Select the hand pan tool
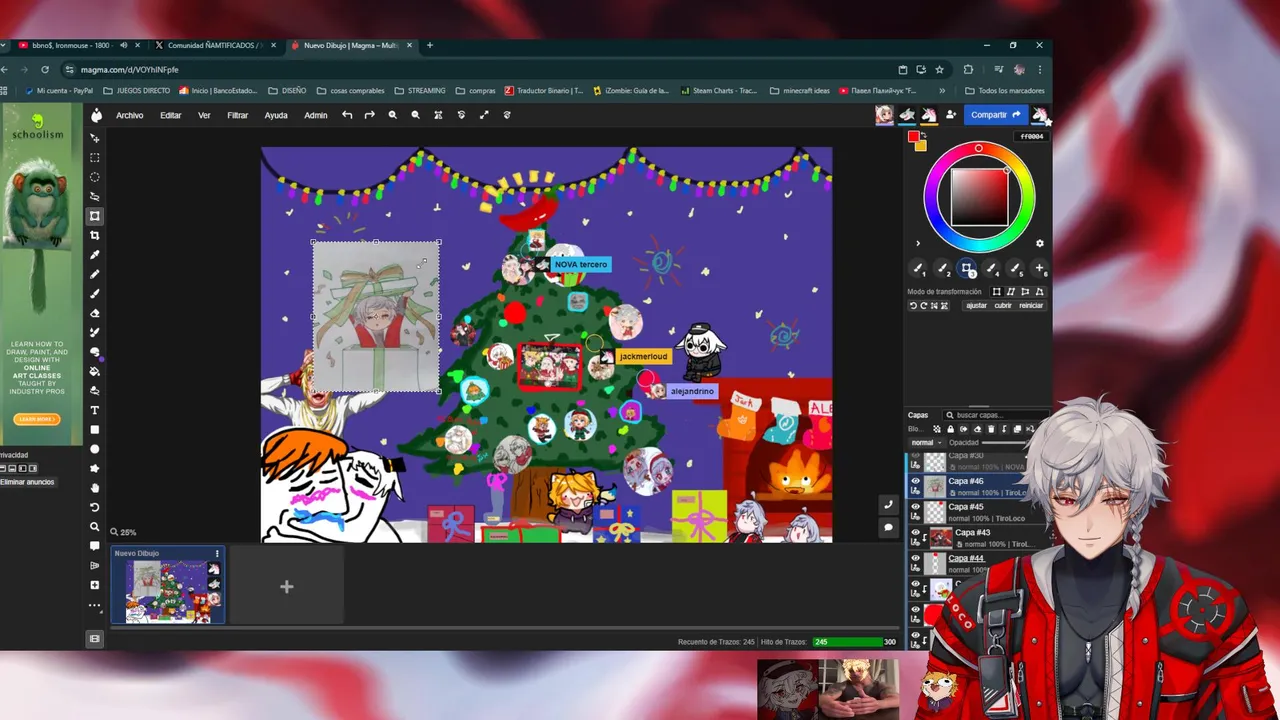 tap(95, 488)
